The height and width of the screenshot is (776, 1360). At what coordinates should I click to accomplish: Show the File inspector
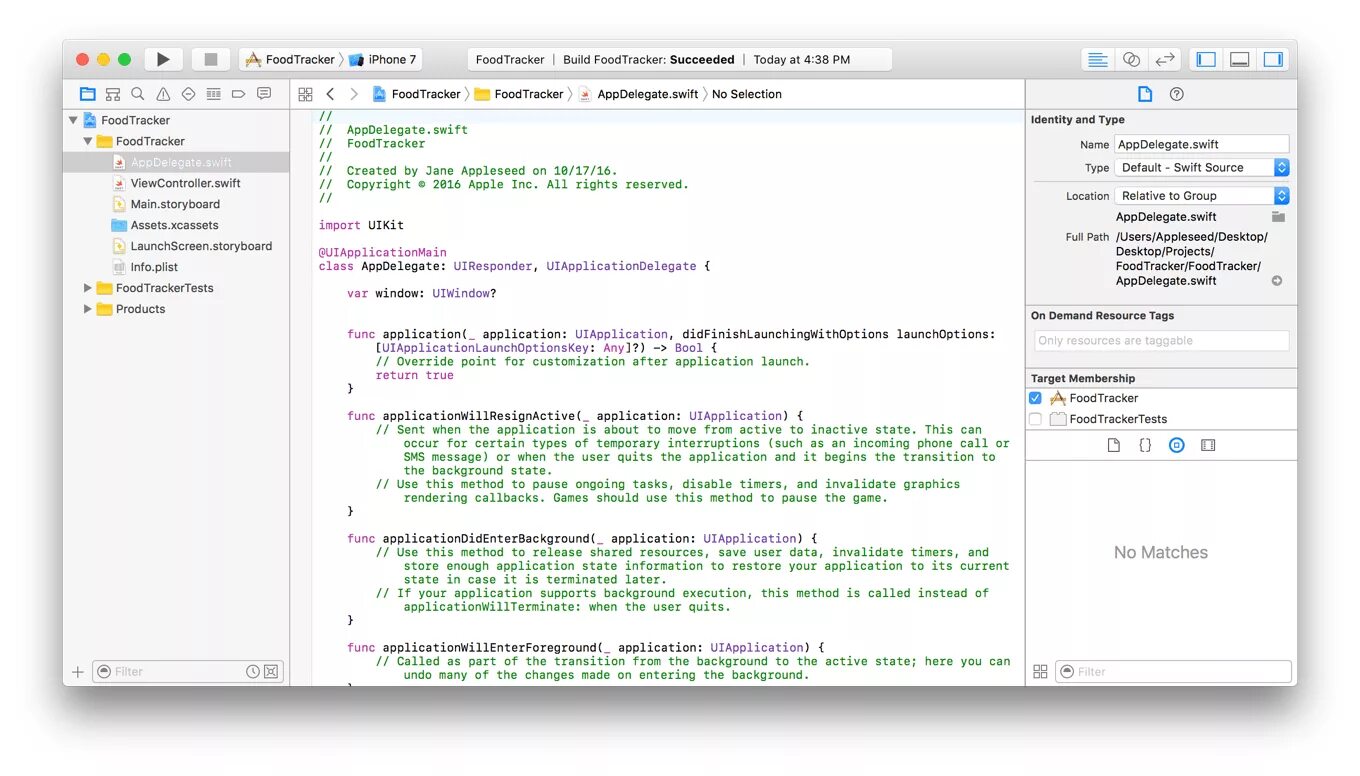tap(1145, 94)
